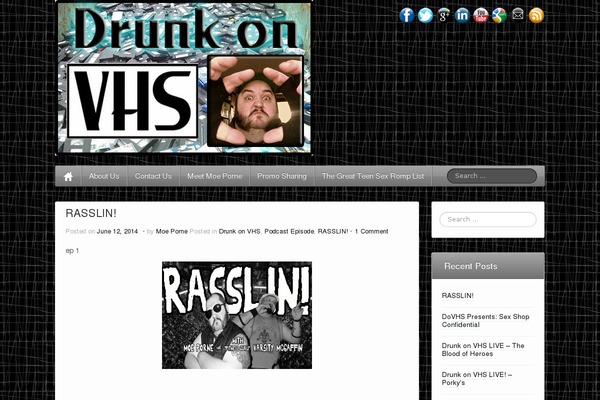This screenshot has width=600, height=400.
Task: Open the Contact Us menu item
Action: [x=153, y=176]
